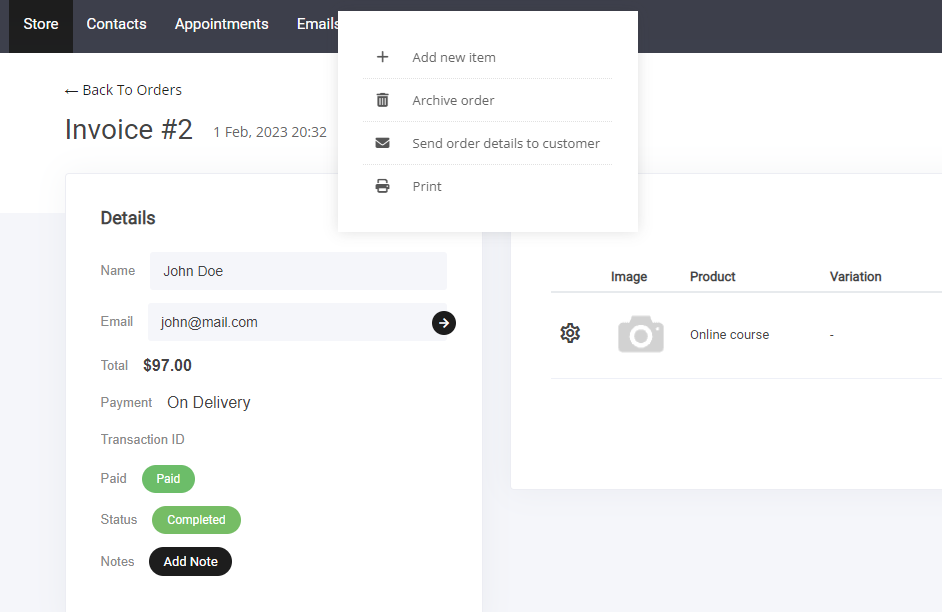Select Add new item menu entry

point(454,57)
